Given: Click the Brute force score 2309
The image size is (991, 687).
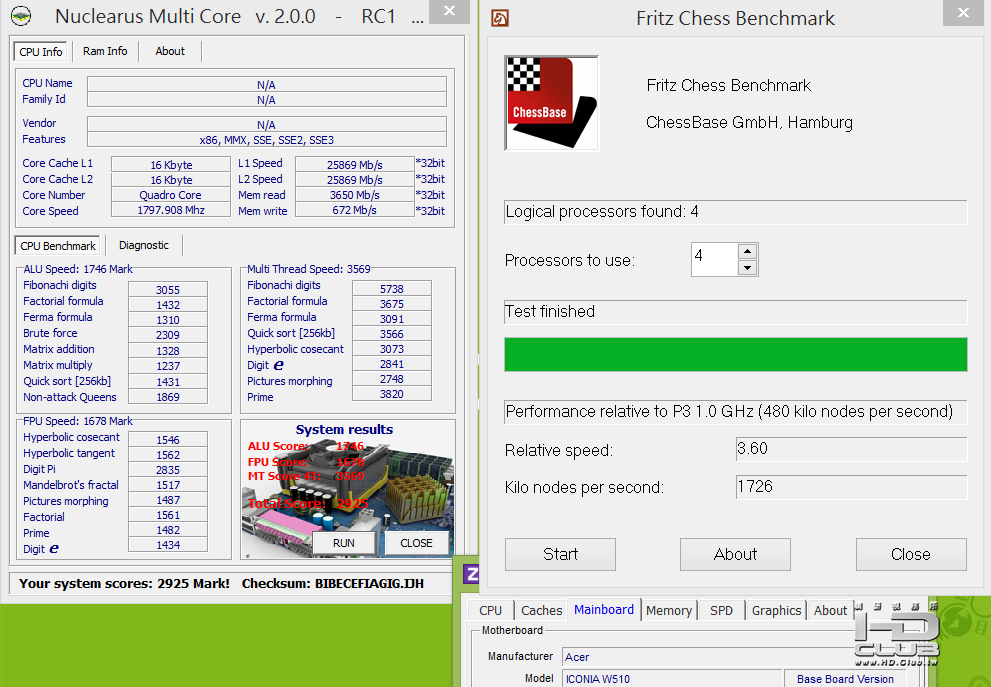Looking at the screenshot, I should [168, 335].
